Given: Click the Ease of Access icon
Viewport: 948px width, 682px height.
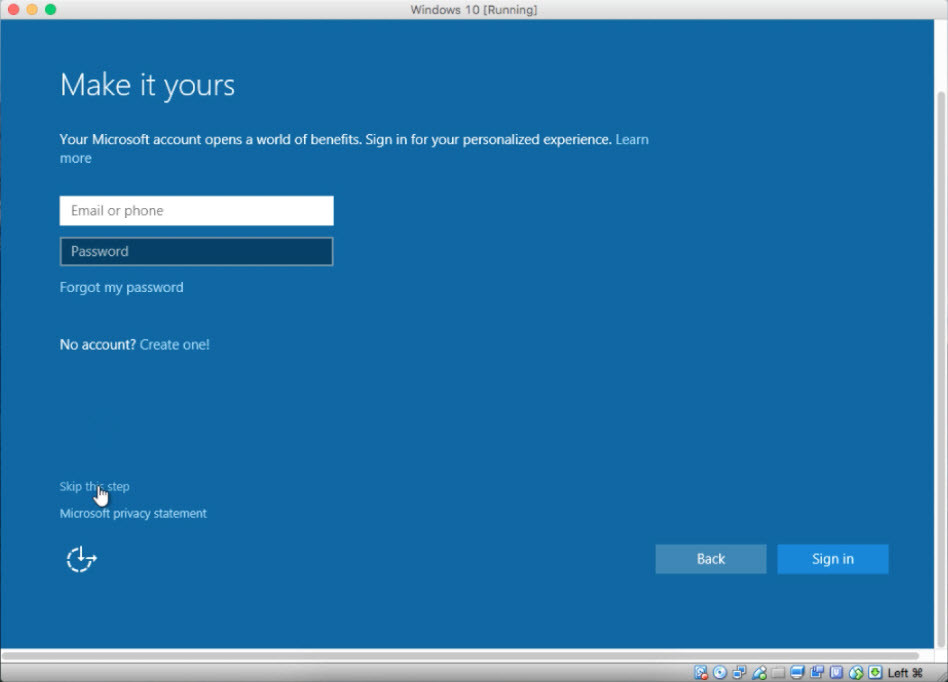Looking at the screenshot, I should click(x=81, y=559).
